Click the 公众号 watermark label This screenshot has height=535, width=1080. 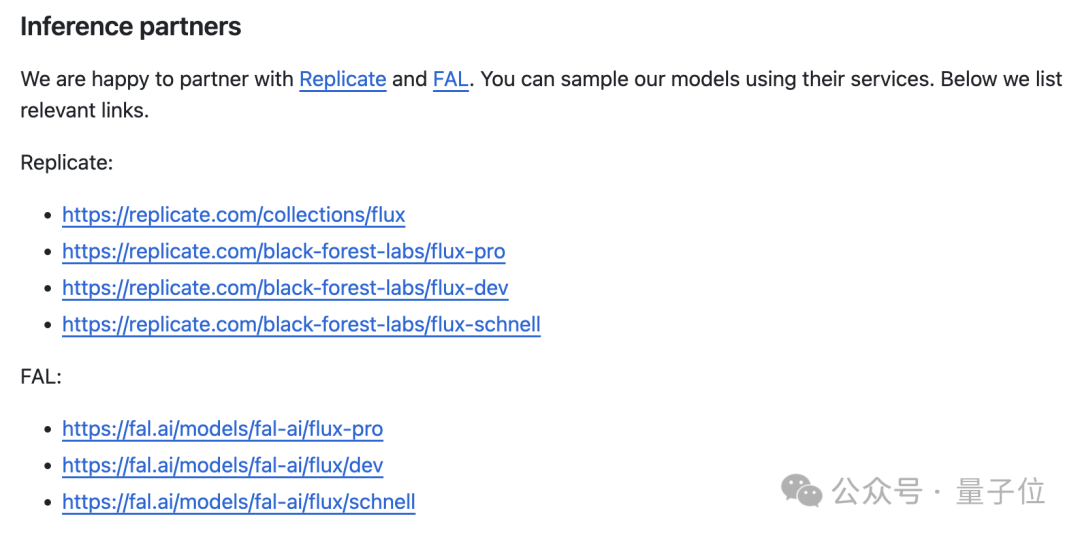tap(876, 491)
